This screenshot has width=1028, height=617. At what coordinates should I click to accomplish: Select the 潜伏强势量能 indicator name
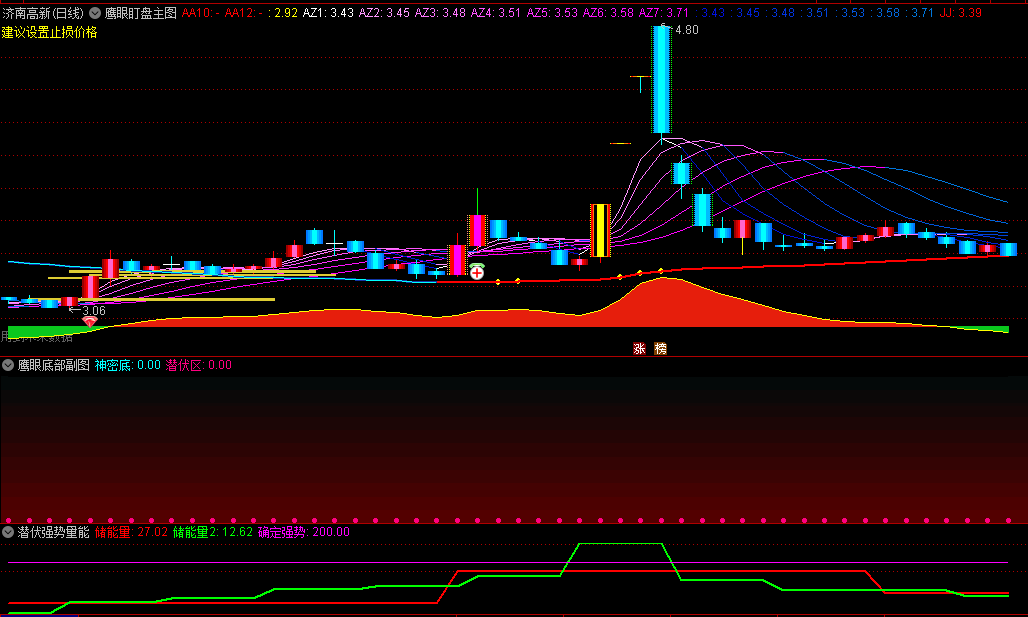(54, 532)
